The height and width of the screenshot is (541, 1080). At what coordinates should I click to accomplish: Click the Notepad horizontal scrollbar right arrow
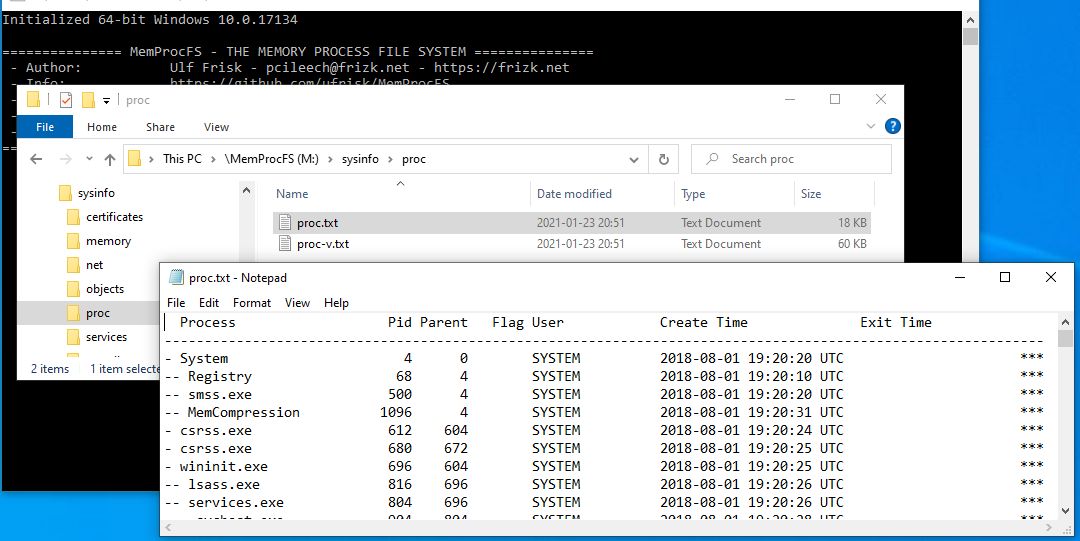pyautogui.click(x=1051, y=528)
